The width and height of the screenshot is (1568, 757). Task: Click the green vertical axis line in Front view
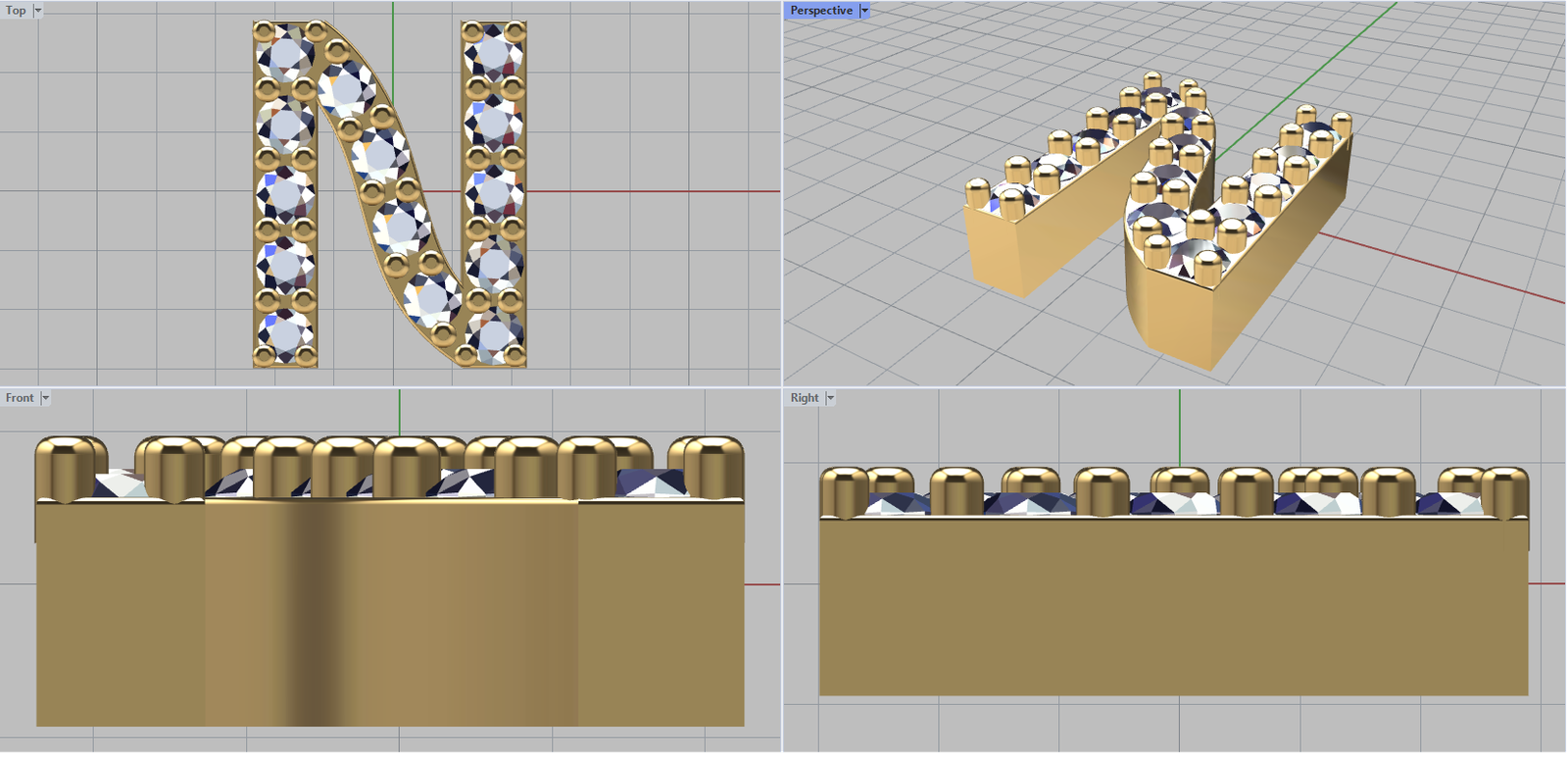coord(399,412)
